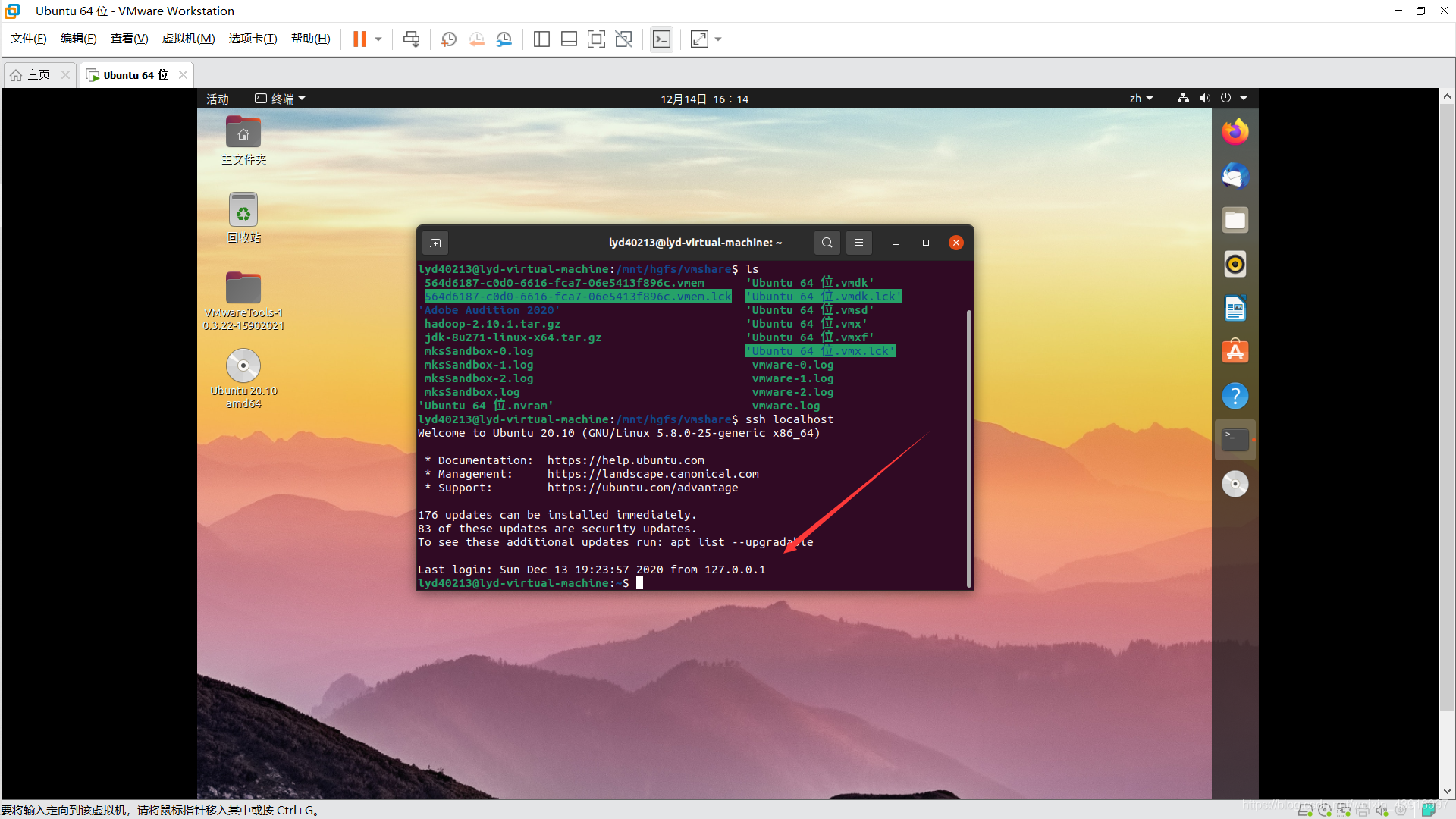This screenshot has height=819, width=1456.
Task: Toggle the thumbnail bar view icon
Action: pos(569,39)
